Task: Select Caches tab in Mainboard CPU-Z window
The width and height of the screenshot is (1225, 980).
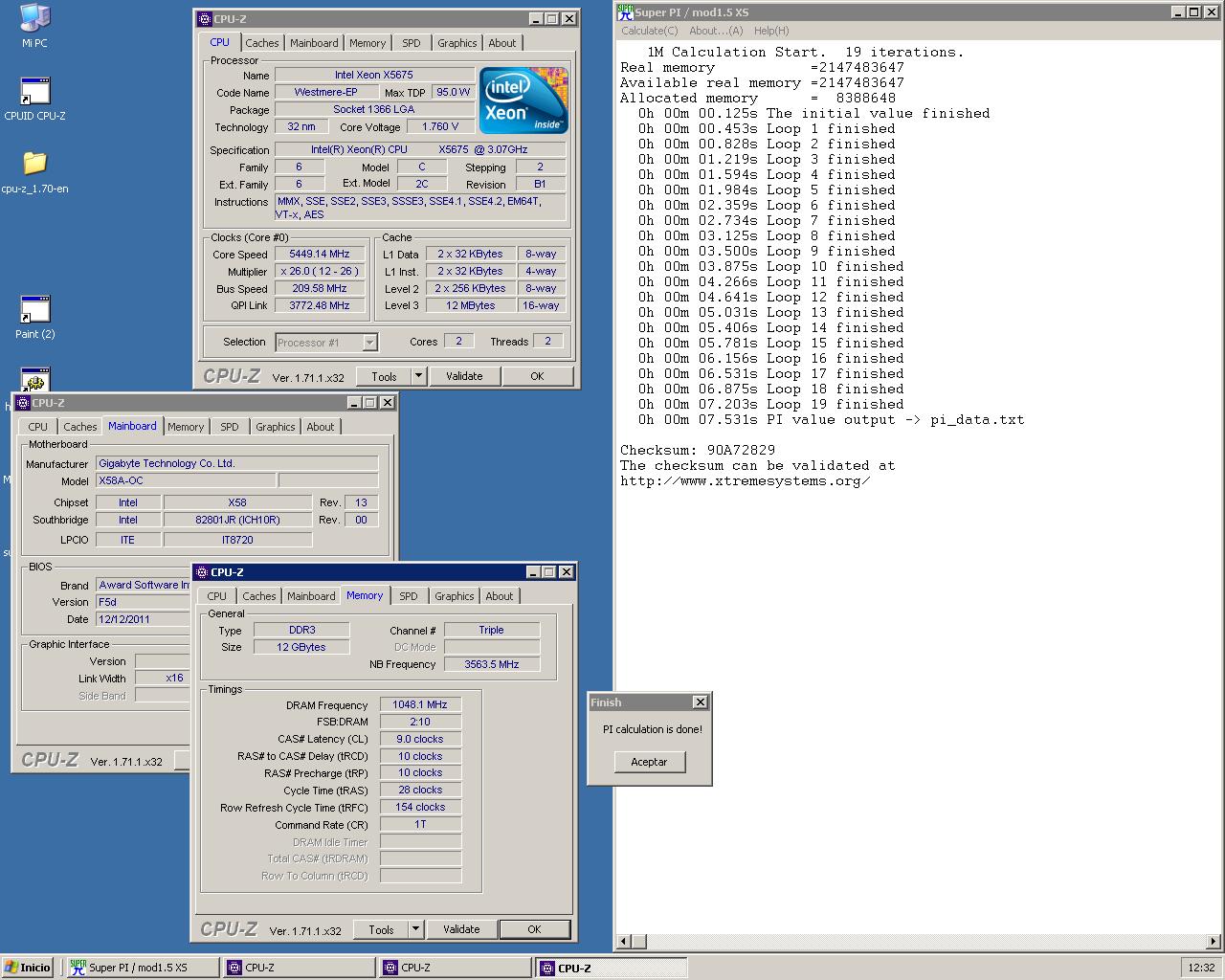Action: (80, 427)
